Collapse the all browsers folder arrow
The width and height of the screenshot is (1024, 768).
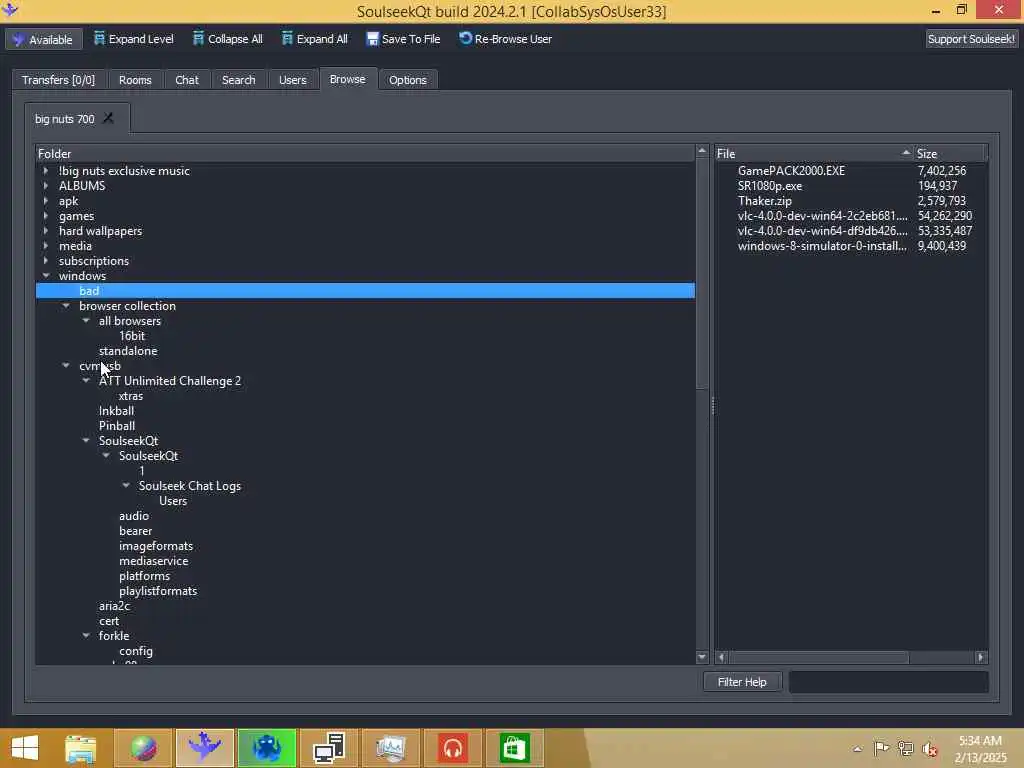tap(86, 321)
